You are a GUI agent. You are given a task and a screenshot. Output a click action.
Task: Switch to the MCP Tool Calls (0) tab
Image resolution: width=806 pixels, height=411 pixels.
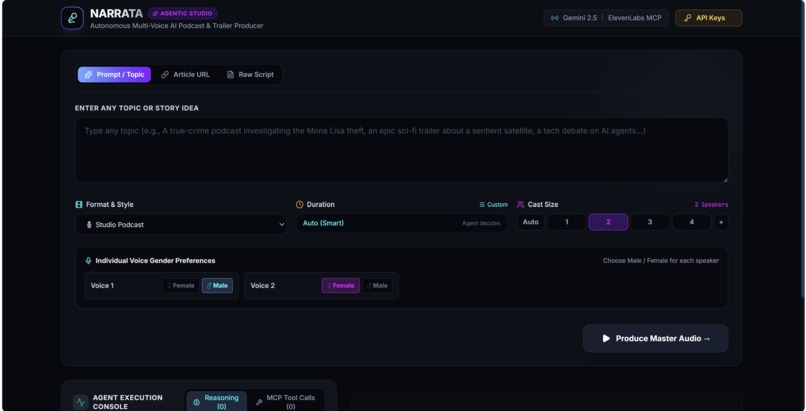coord(286,402)
